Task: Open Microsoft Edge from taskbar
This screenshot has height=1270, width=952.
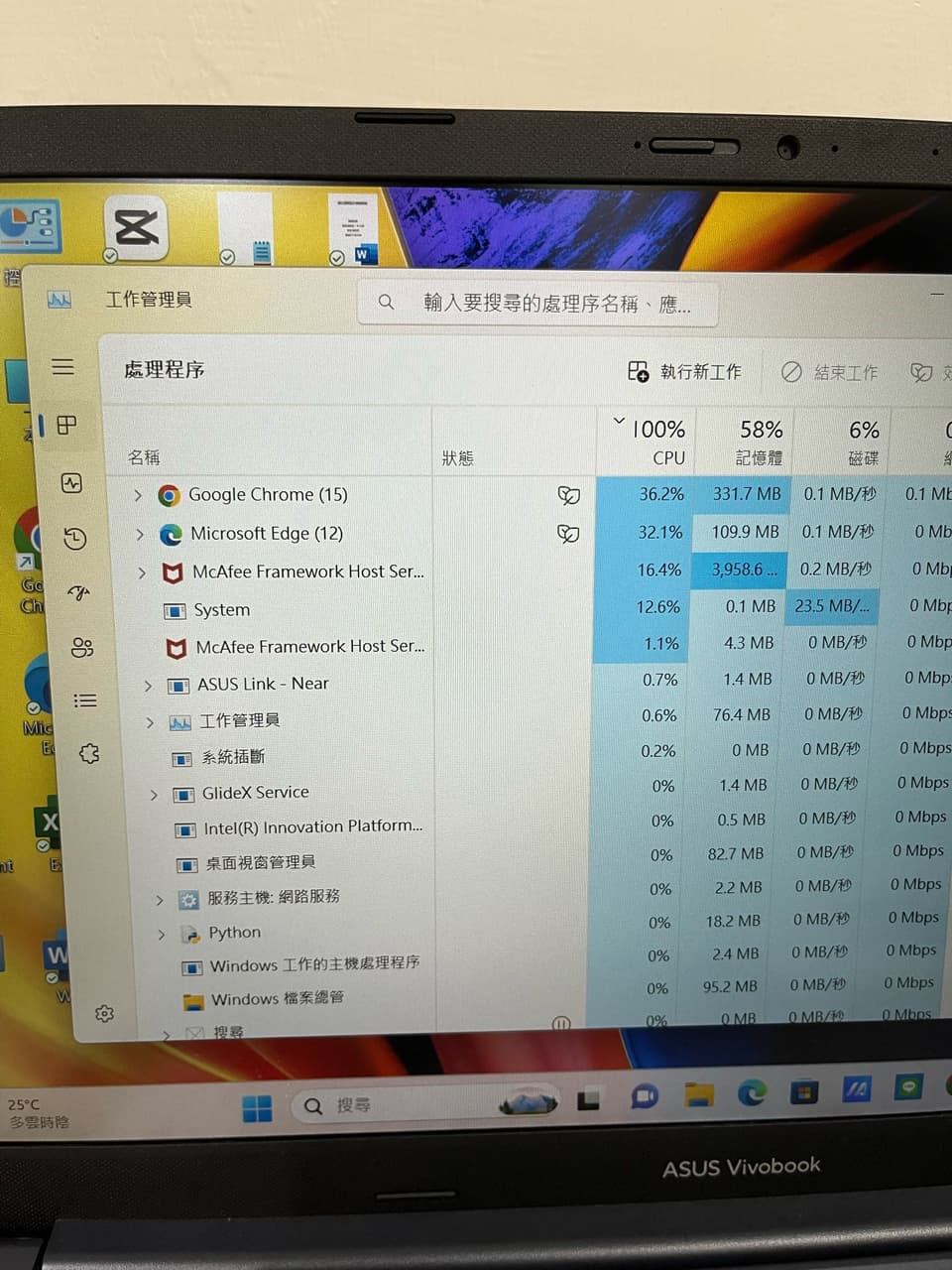Action: [752, 1092]
